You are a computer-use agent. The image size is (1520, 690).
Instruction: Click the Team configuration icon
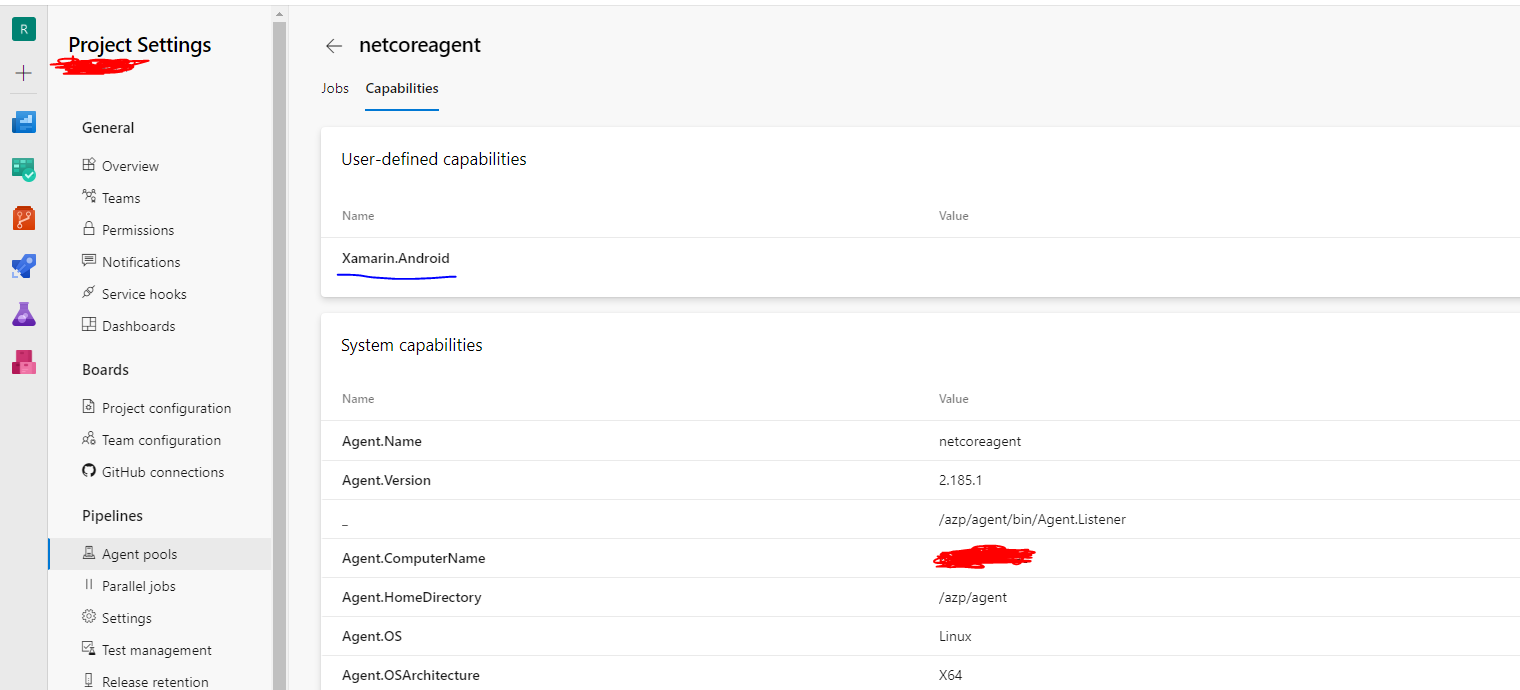(89, 439)
